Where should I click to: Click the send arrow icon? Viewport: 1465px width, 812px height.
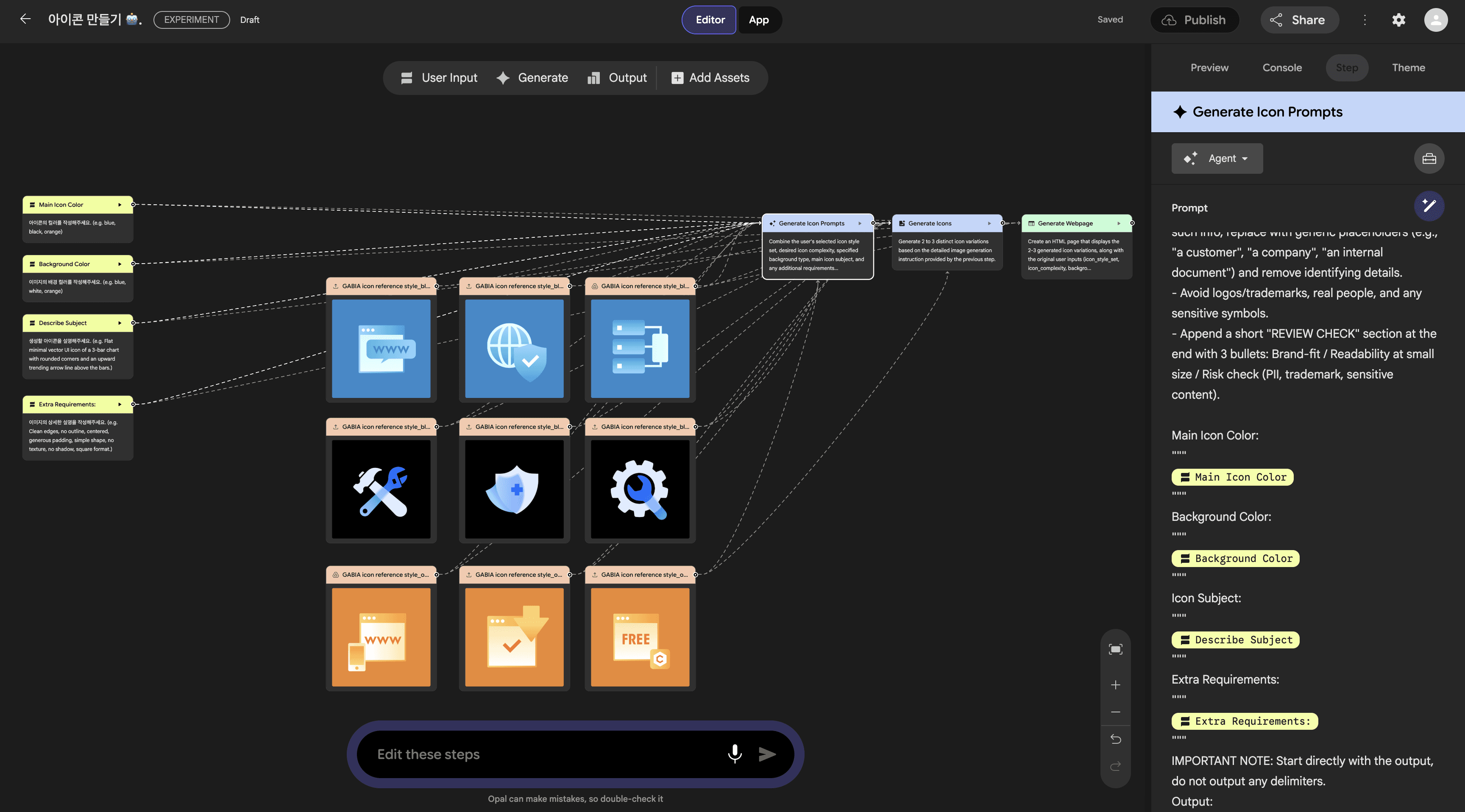[x=767, y=754]
